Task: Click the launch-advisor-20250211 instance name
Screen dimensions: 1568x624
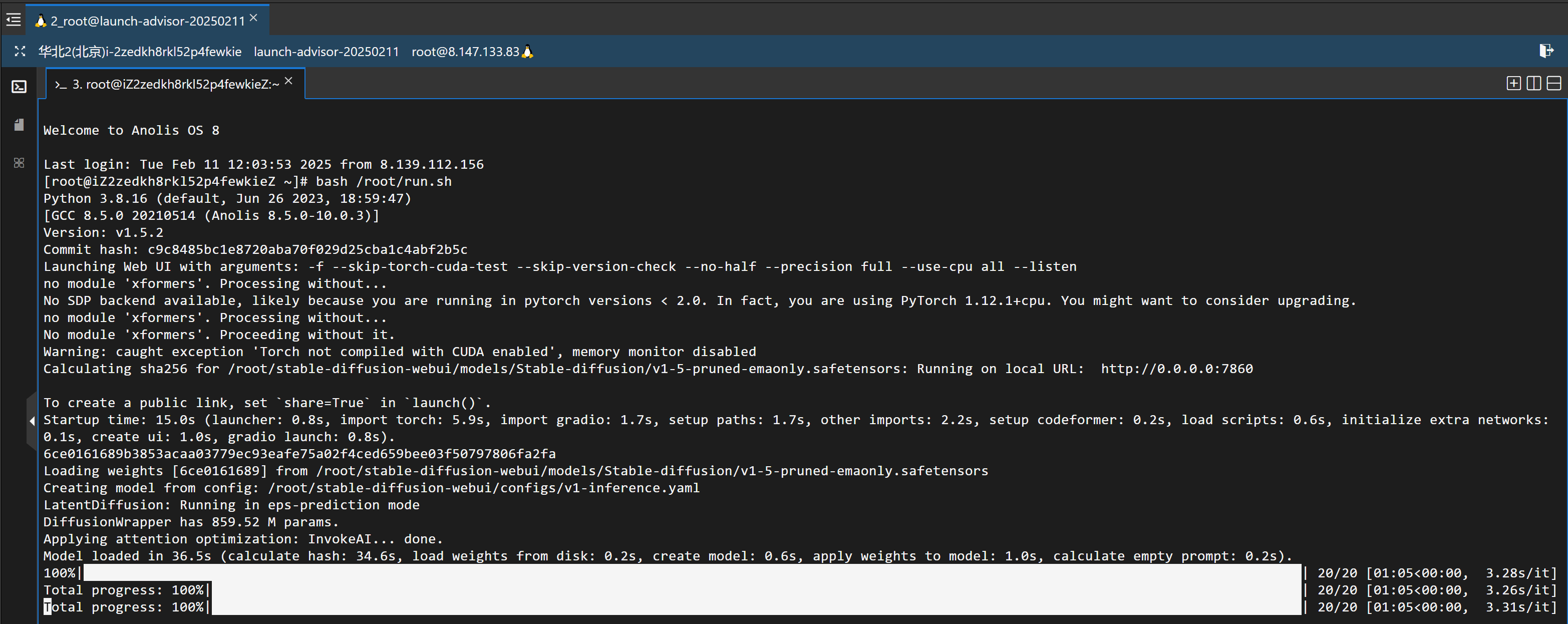Action: click(x=326, y=52)
